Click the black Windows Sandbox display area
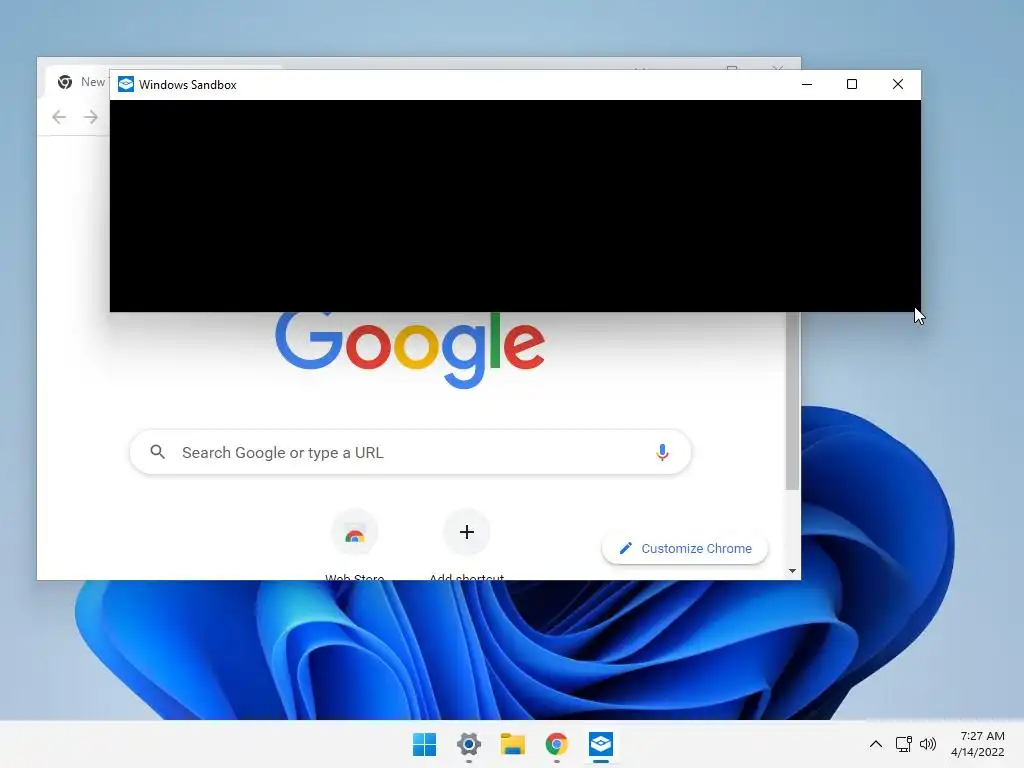Image resolution: width=1024 pixels, height=768 pixels. (515, 206)
